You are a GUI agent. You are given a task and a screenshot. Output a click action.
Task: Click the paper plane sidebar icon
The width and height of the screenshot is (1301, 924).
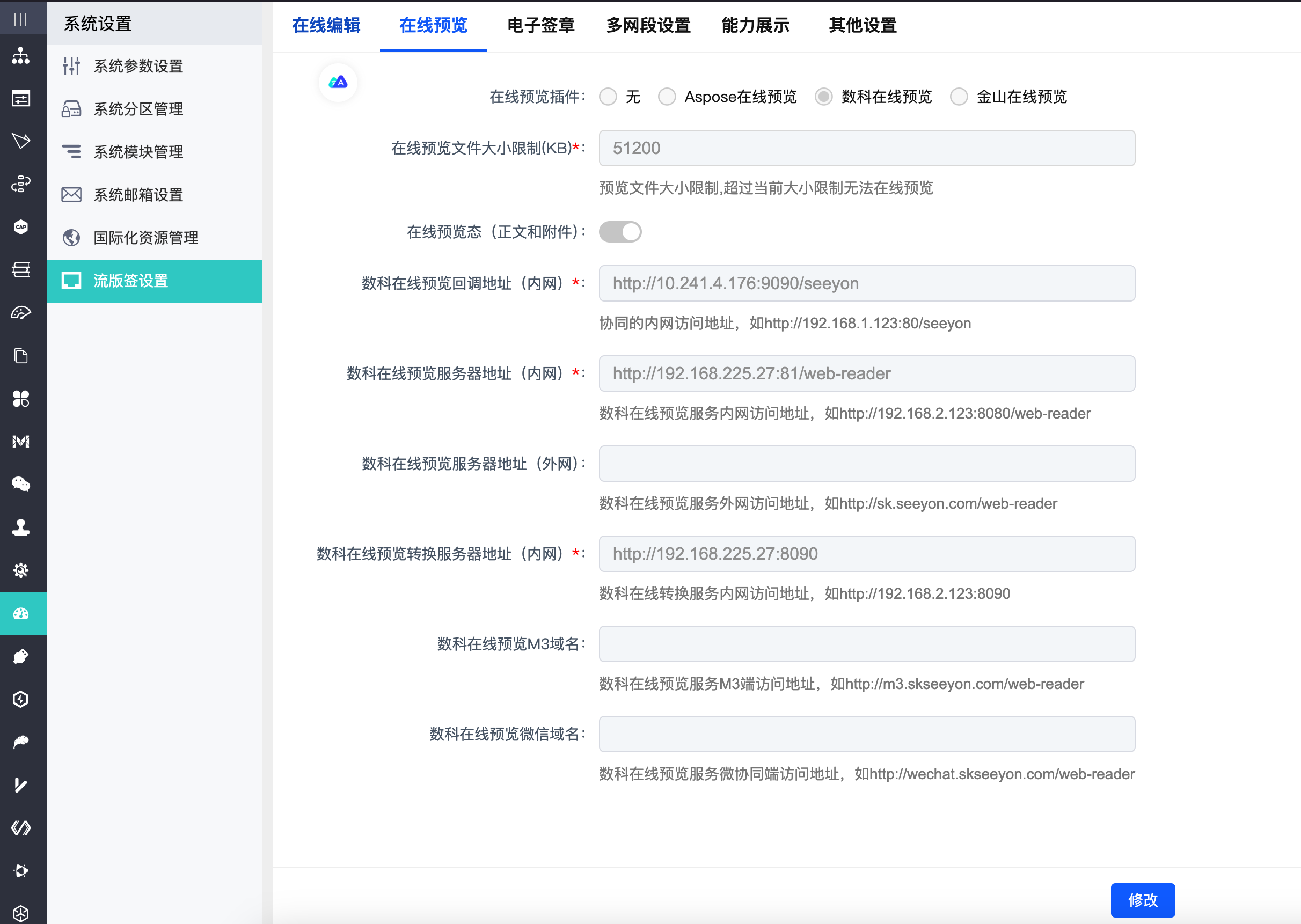coord(21,141)
